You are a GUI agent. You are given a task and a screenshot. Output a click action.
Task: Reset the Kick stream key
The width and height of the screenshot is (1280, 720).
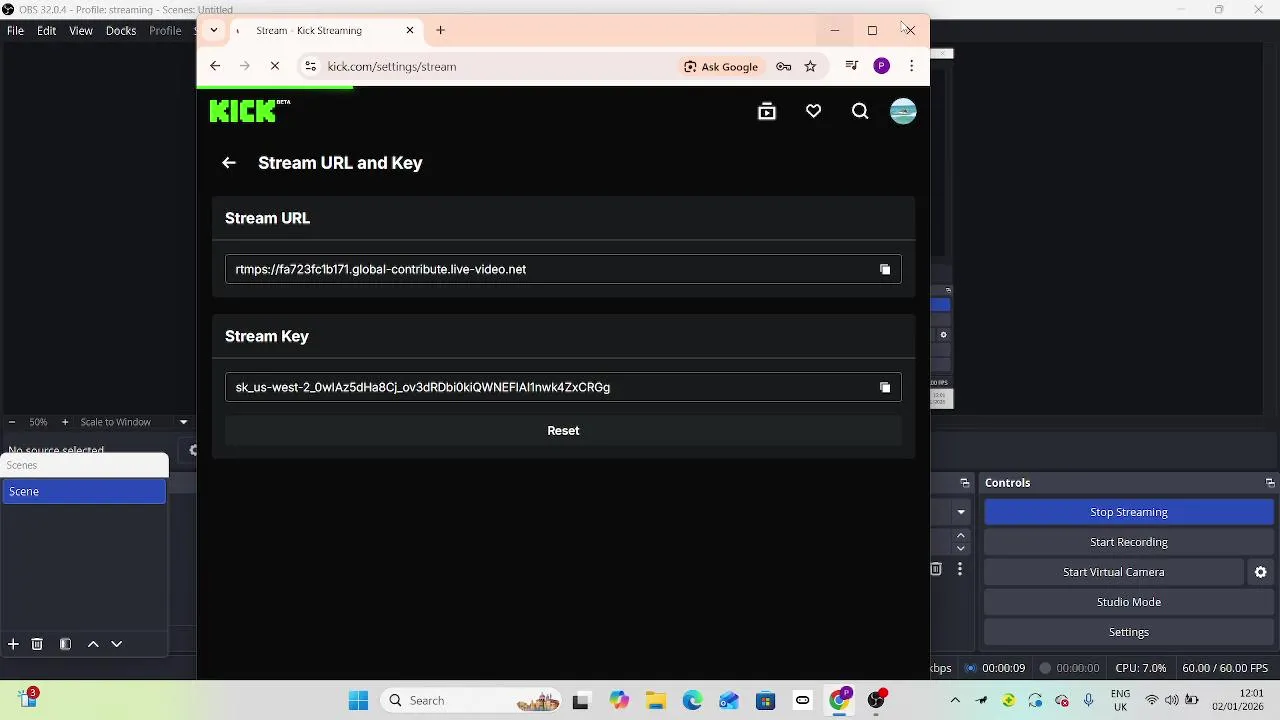pos(563,430)
